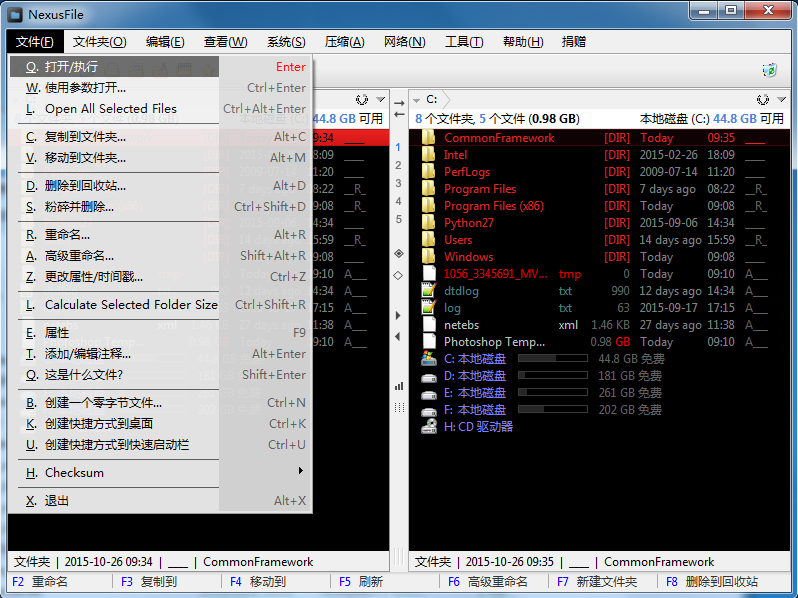This screenshot has width=798, height=598.
Task: Click the D: drive usage bar
Action: pos(553,376)
